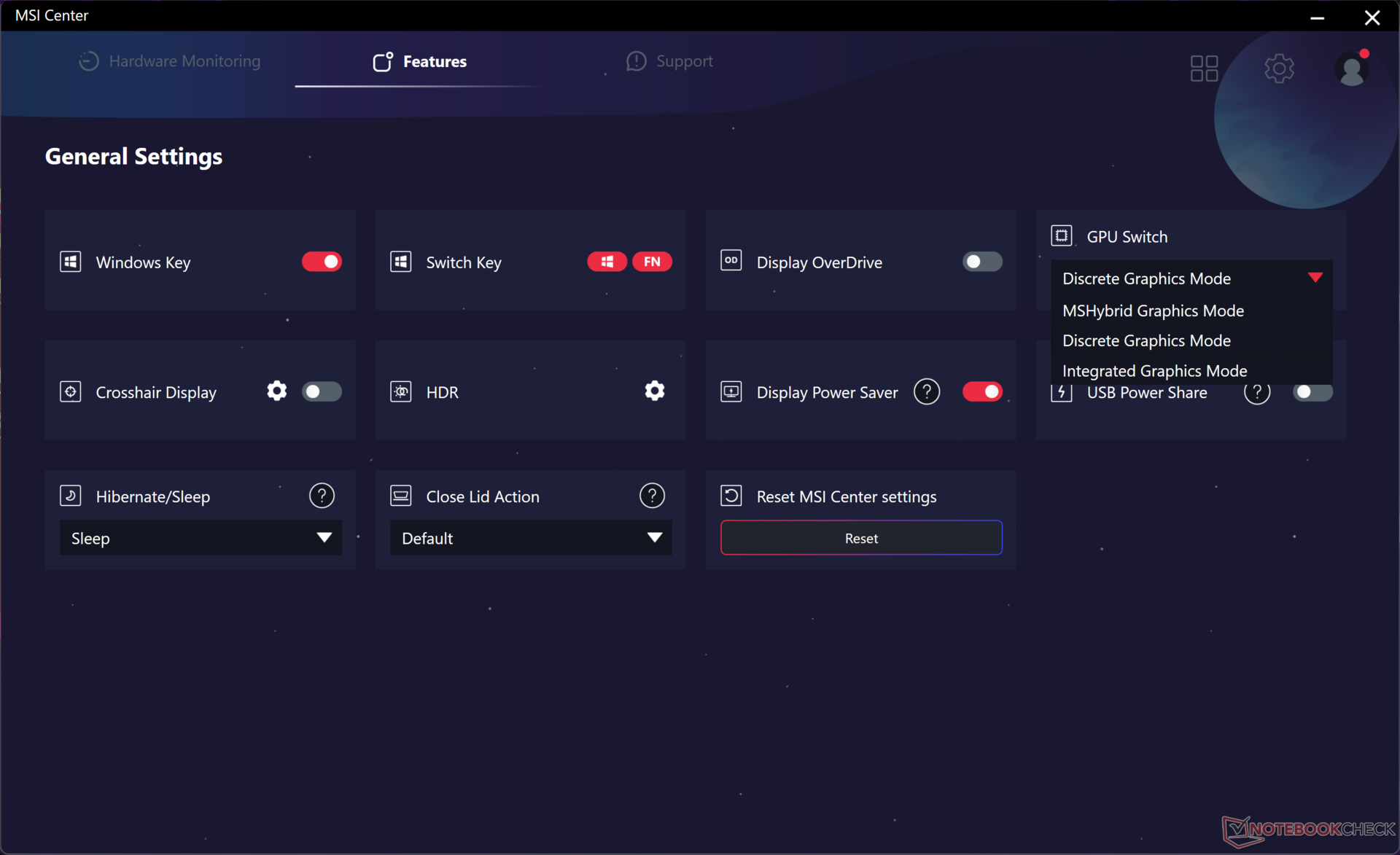Disable the Windows Key toggle
This screenshot has height=855, width=1400.
[x=322, y=262]
